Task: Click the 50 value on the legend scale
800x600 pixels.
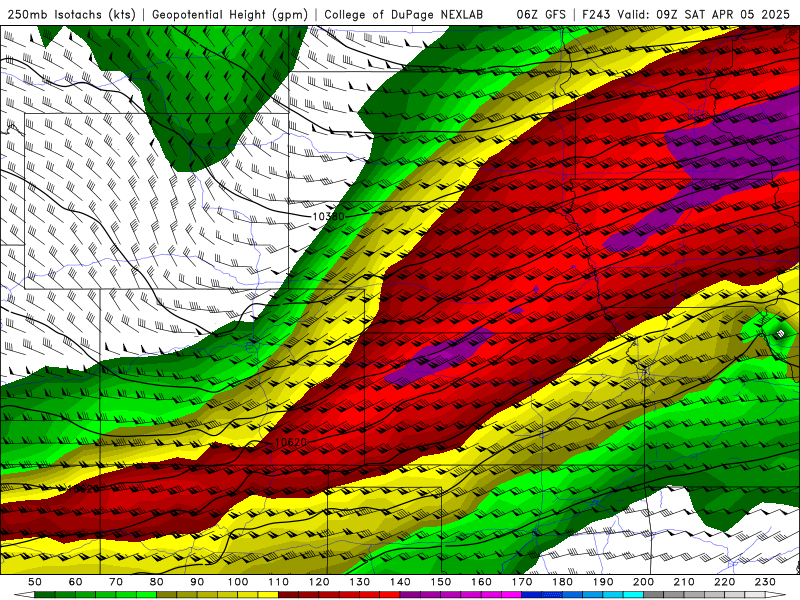Action: point(35,582)
